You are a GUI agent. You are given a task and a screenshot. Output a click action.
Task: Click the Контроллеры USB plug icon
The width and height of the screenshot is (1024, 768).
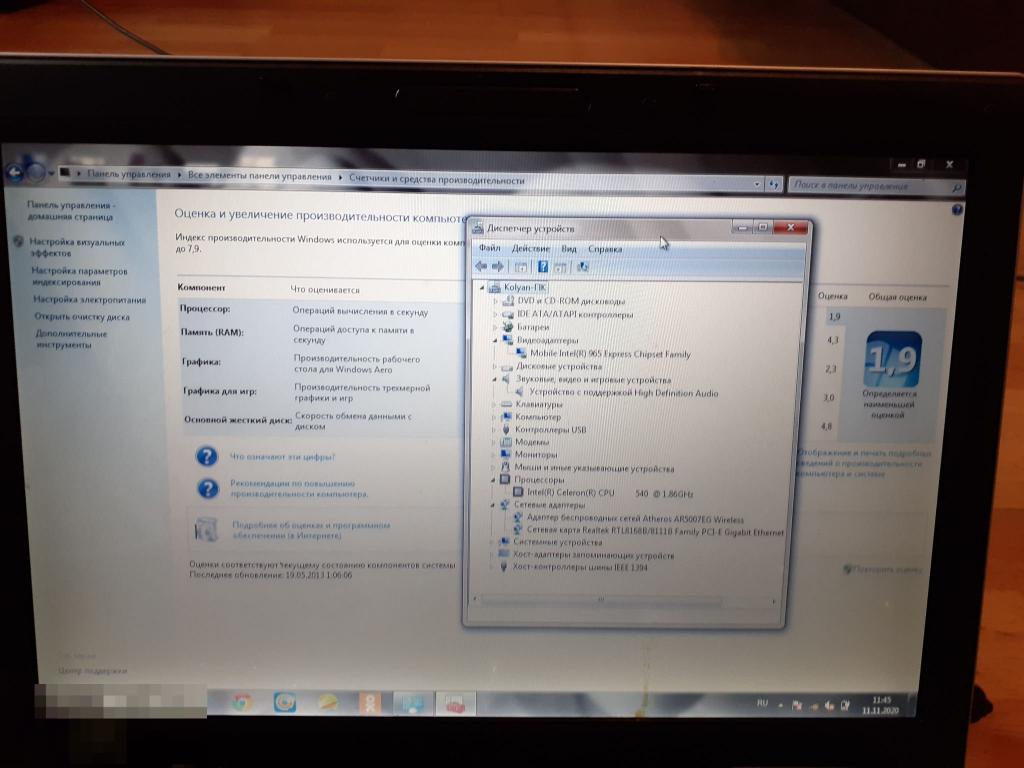[505, 429]
